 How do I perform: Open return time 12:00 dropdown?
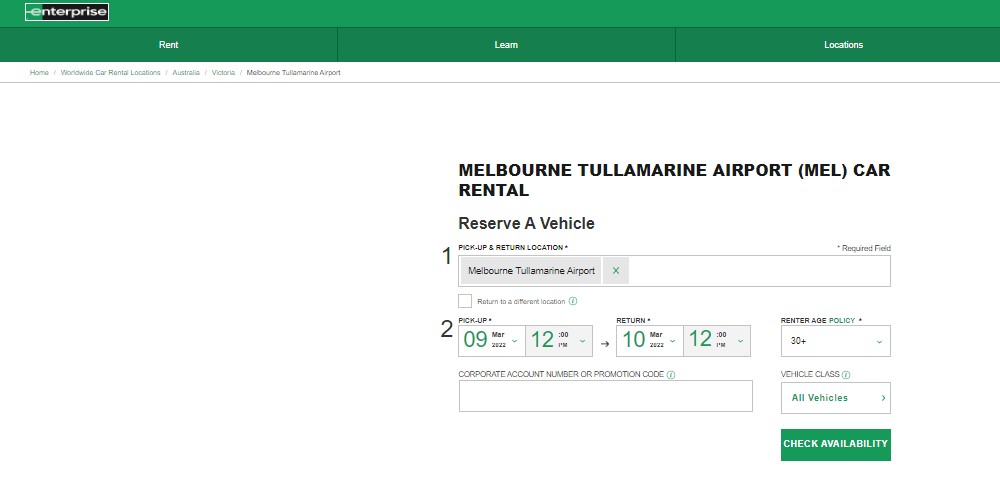(717, 341)
